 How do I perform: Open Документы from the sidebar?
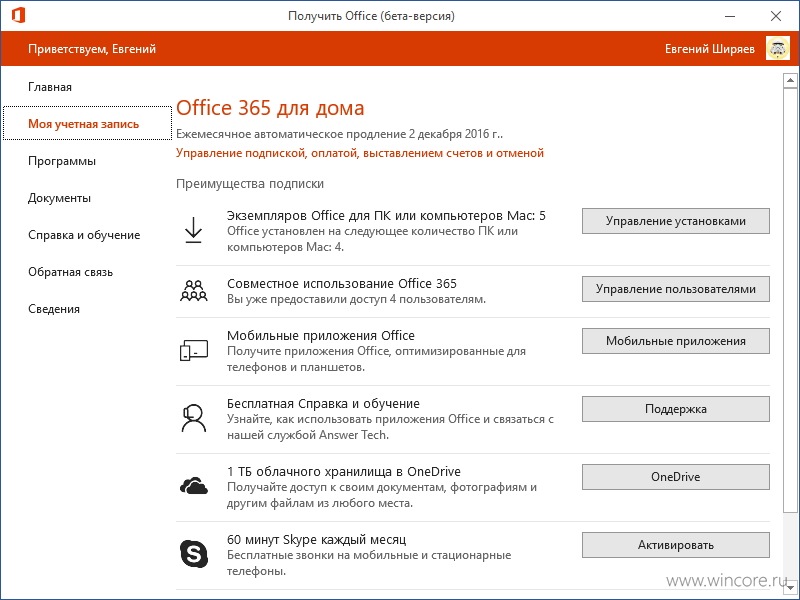coord(59,198)
